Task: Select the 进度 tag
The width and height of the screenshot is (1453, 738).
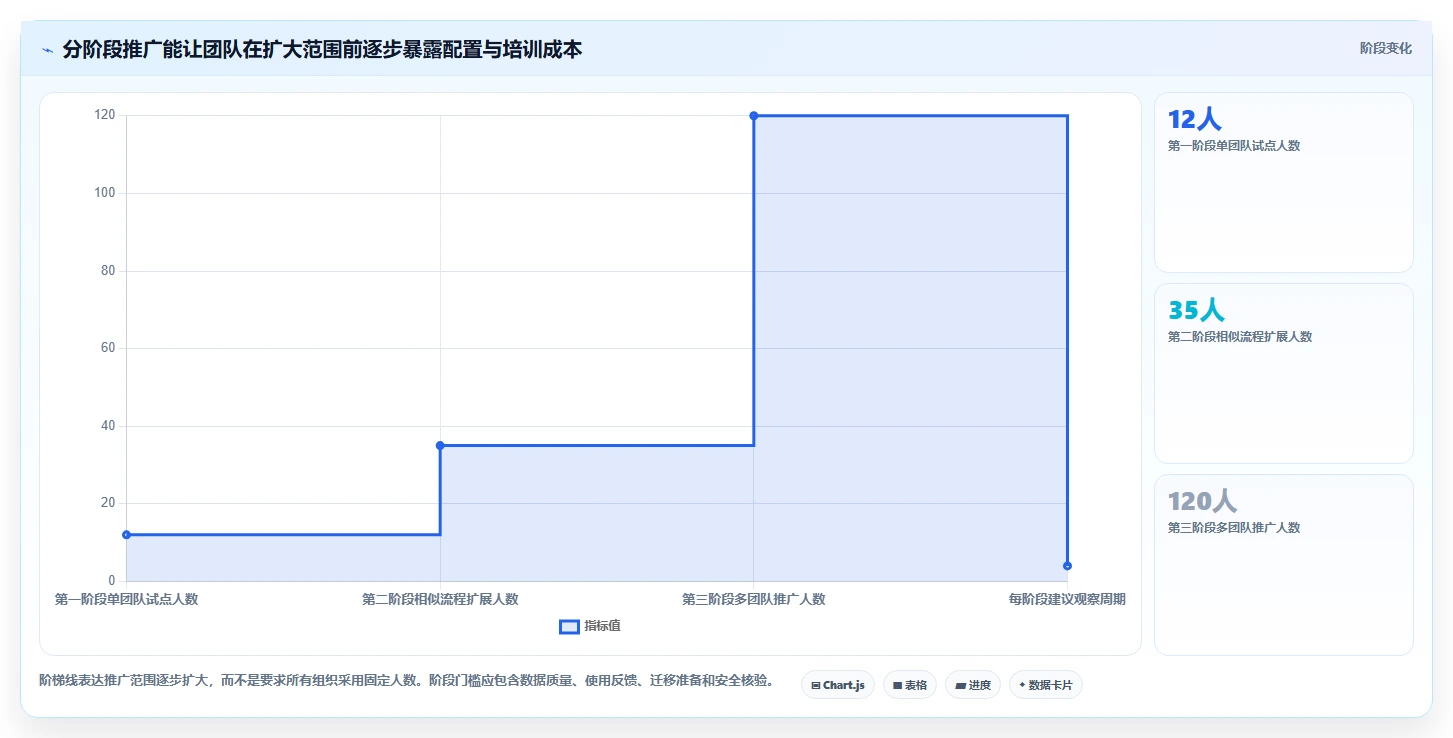Action: coord(972,685)
